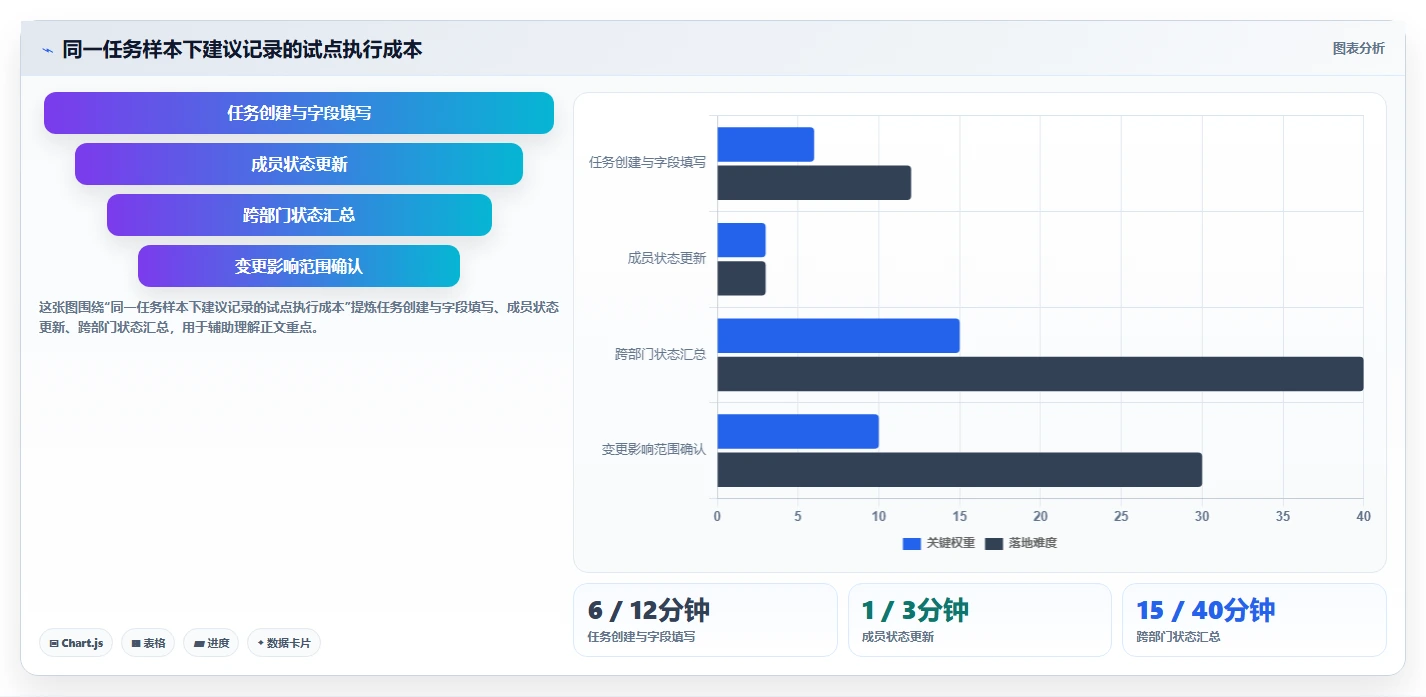Click the 进度 tag chip
This screenshot has width=1426, height=697.
tap(211, 643)
